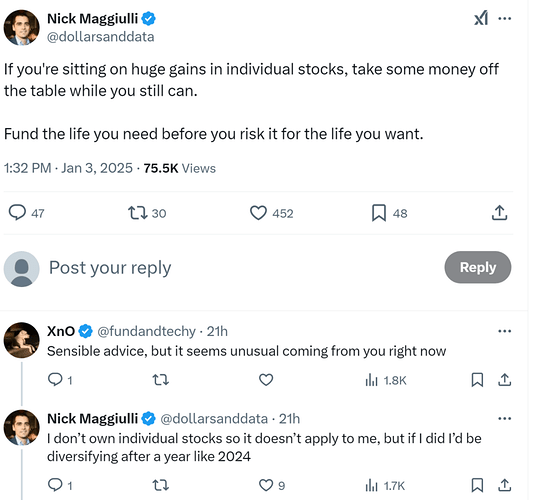Bookmark the main post with 48 bookmarks
The width and height of the screenshot is (536, 500).
[389, 213]
